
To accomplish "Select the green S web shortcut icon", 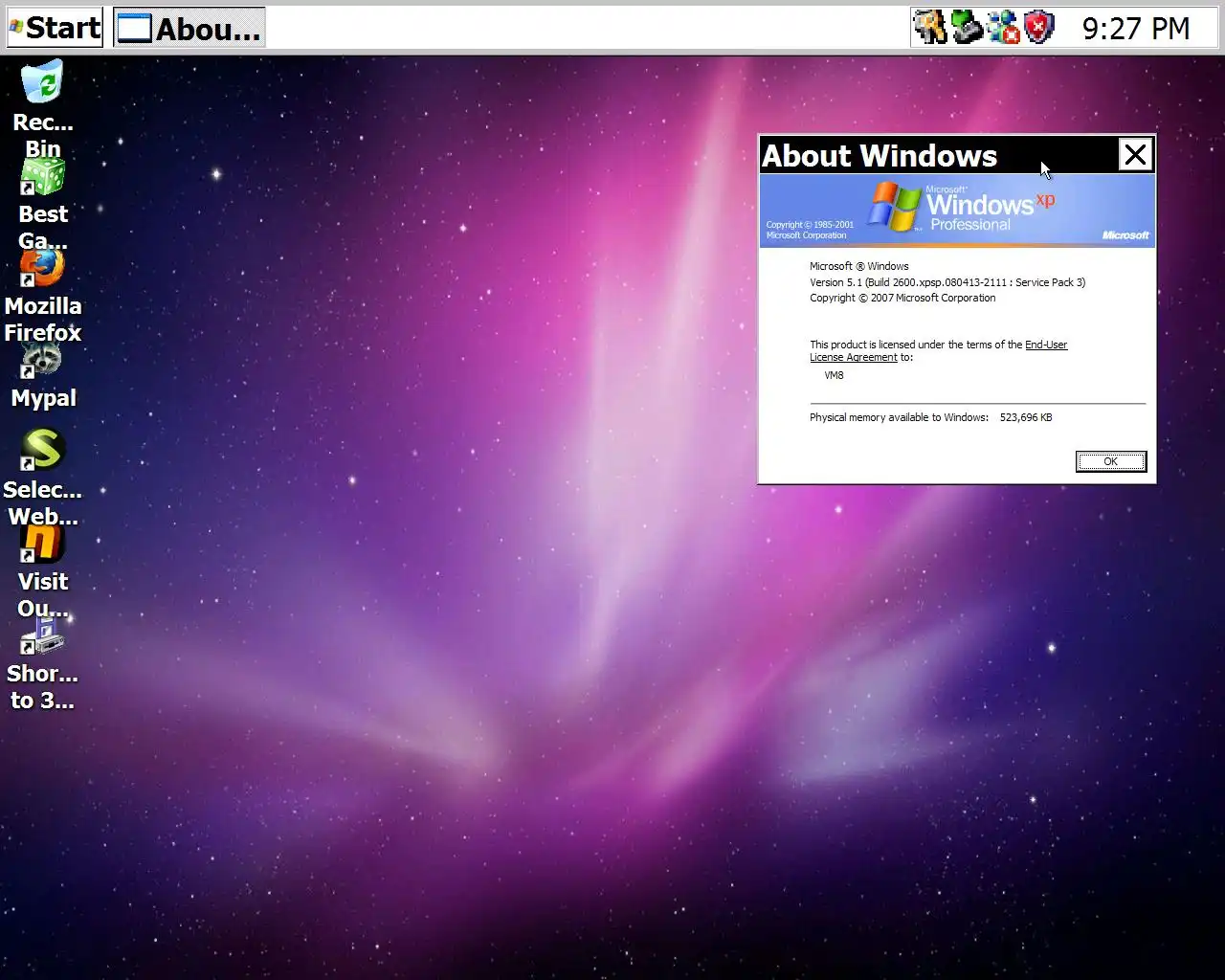I will 42,450.
